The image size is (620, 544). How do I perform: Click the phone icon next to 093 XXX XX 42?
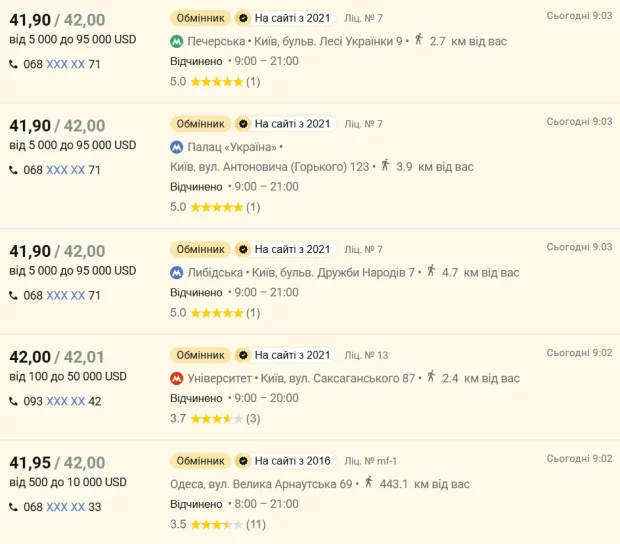pos(13,401)
